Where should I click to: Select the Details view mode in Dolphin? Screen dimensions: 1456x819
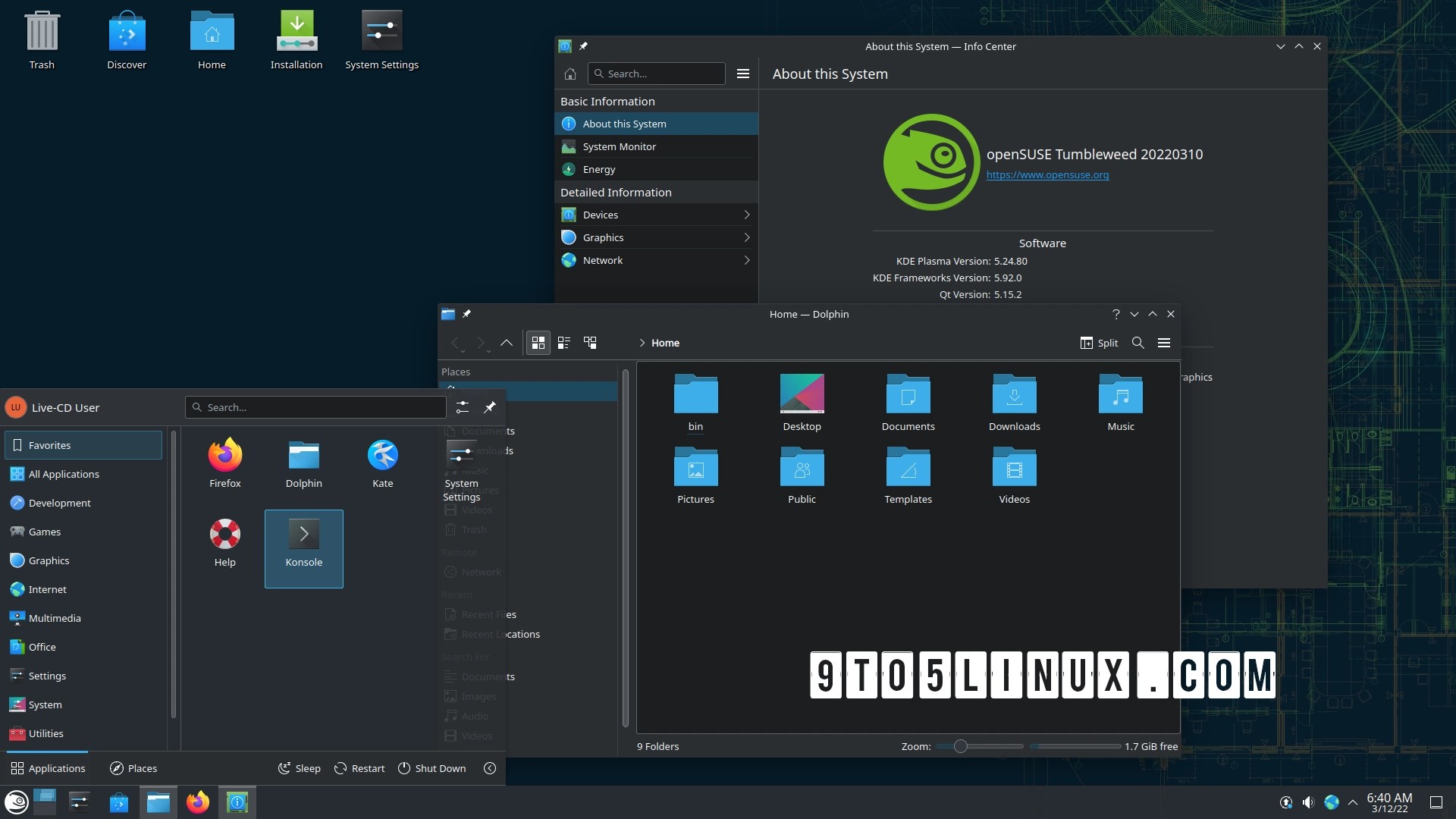click(x=590, y=343)
